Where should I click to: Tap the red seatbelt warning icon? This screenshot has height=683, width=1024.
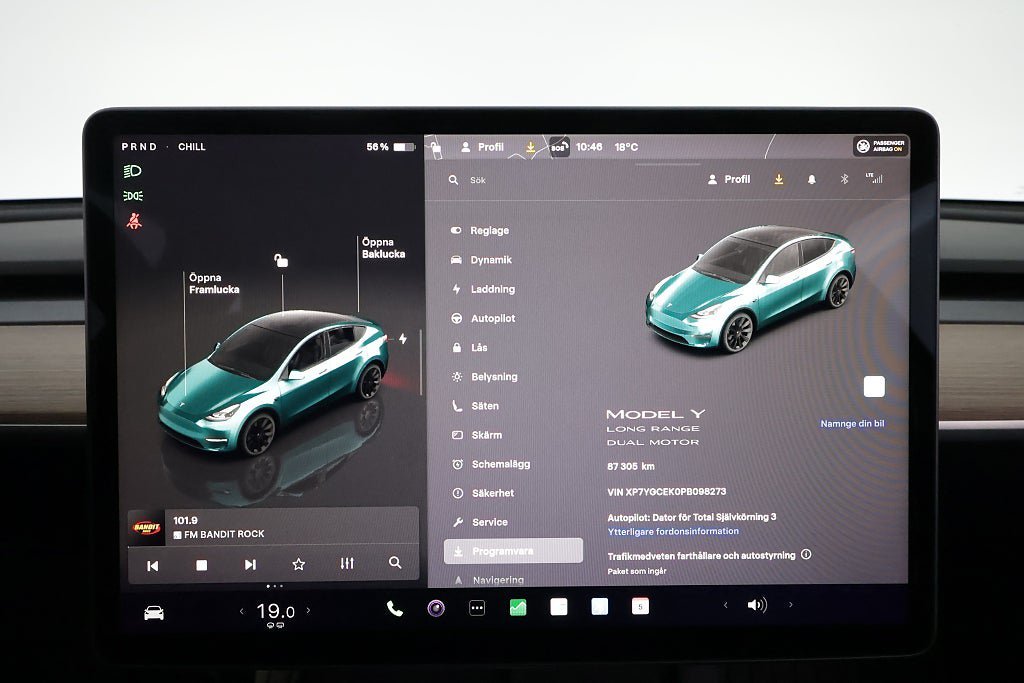134,221
